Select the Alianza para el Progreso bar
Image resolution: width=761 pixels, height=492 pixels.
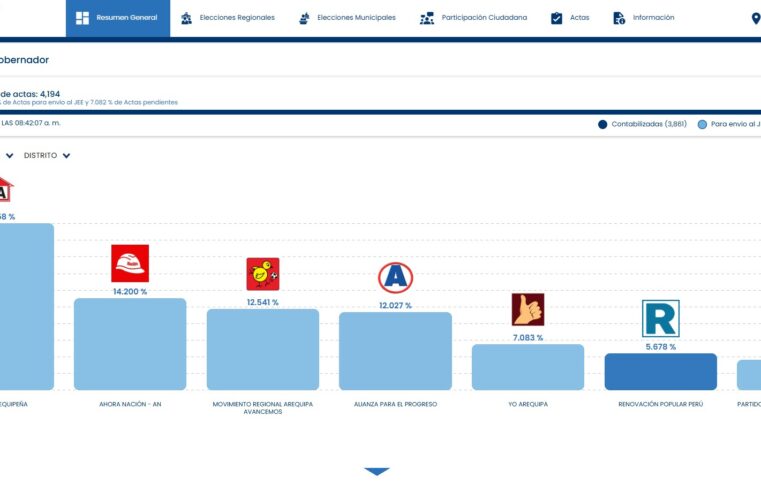point(396,351)
